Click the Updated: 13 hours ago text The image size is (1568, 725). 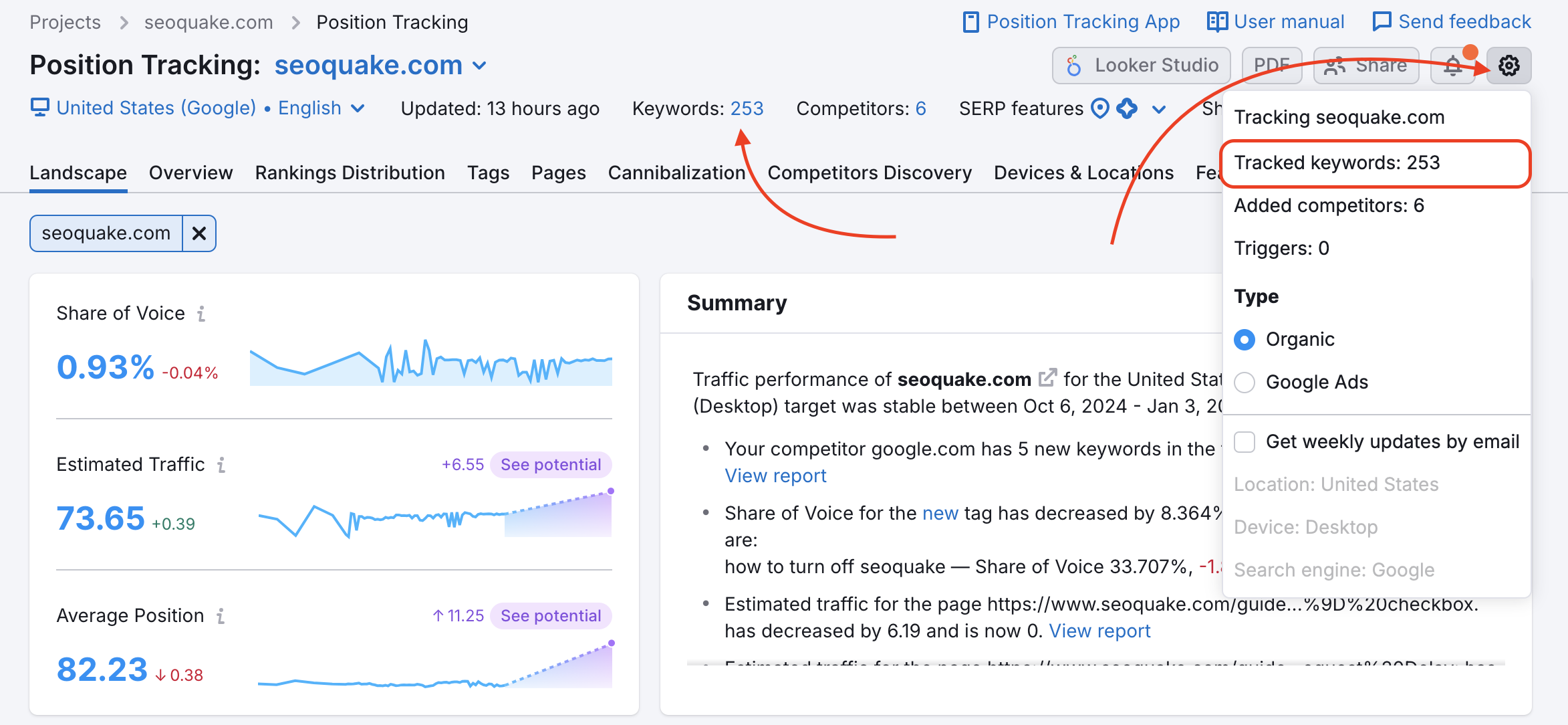(x=500, y=108)
